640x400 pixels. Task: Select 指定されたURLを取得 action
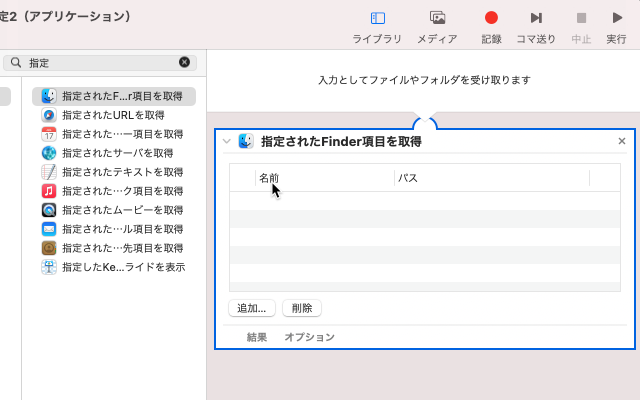click(113, 115)
